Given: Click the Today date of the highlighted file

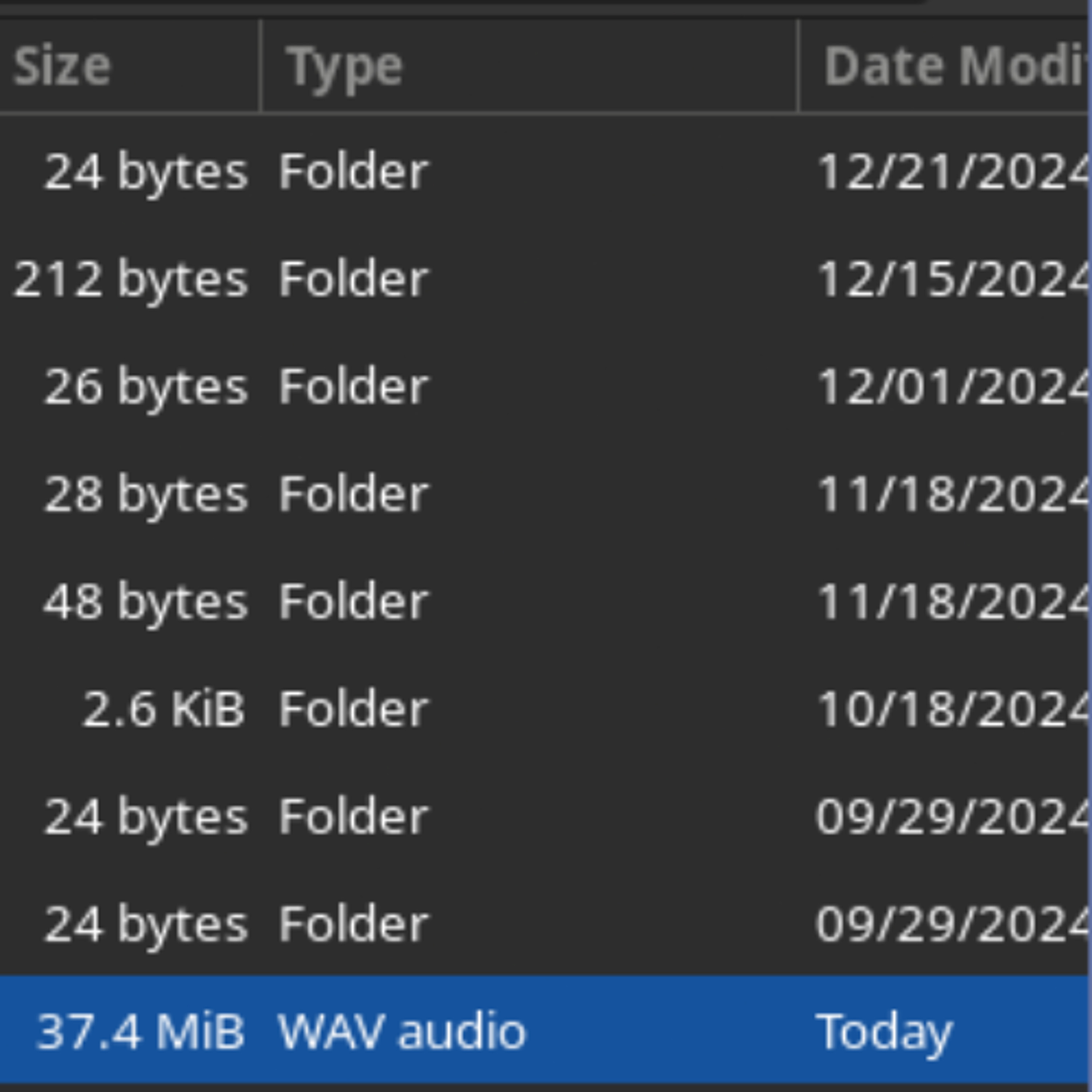Looking at the screenshot, I should 883,1032.
